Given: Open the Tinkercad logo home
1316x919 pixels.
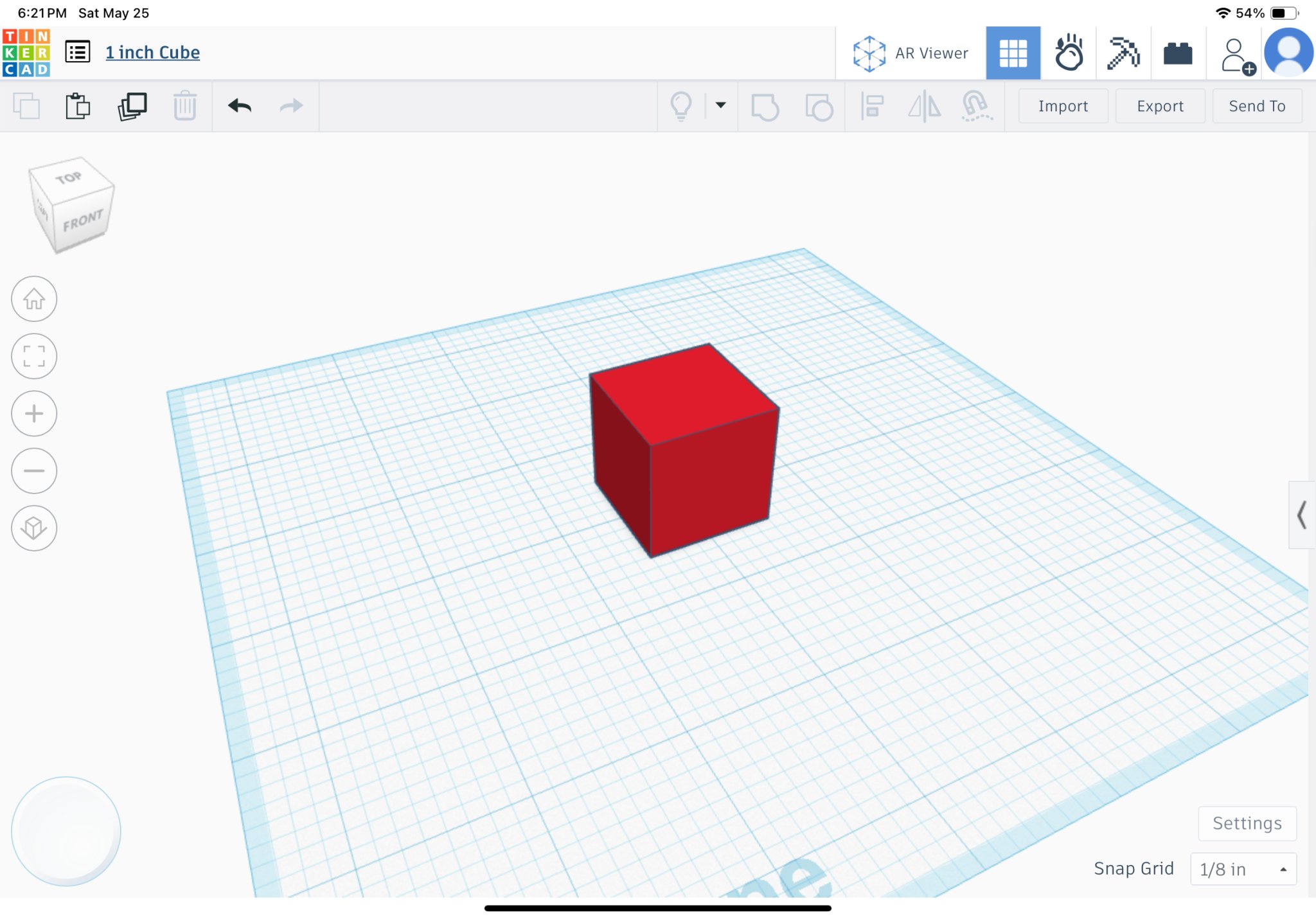Looking at the screenshot, I should (26, 53).
